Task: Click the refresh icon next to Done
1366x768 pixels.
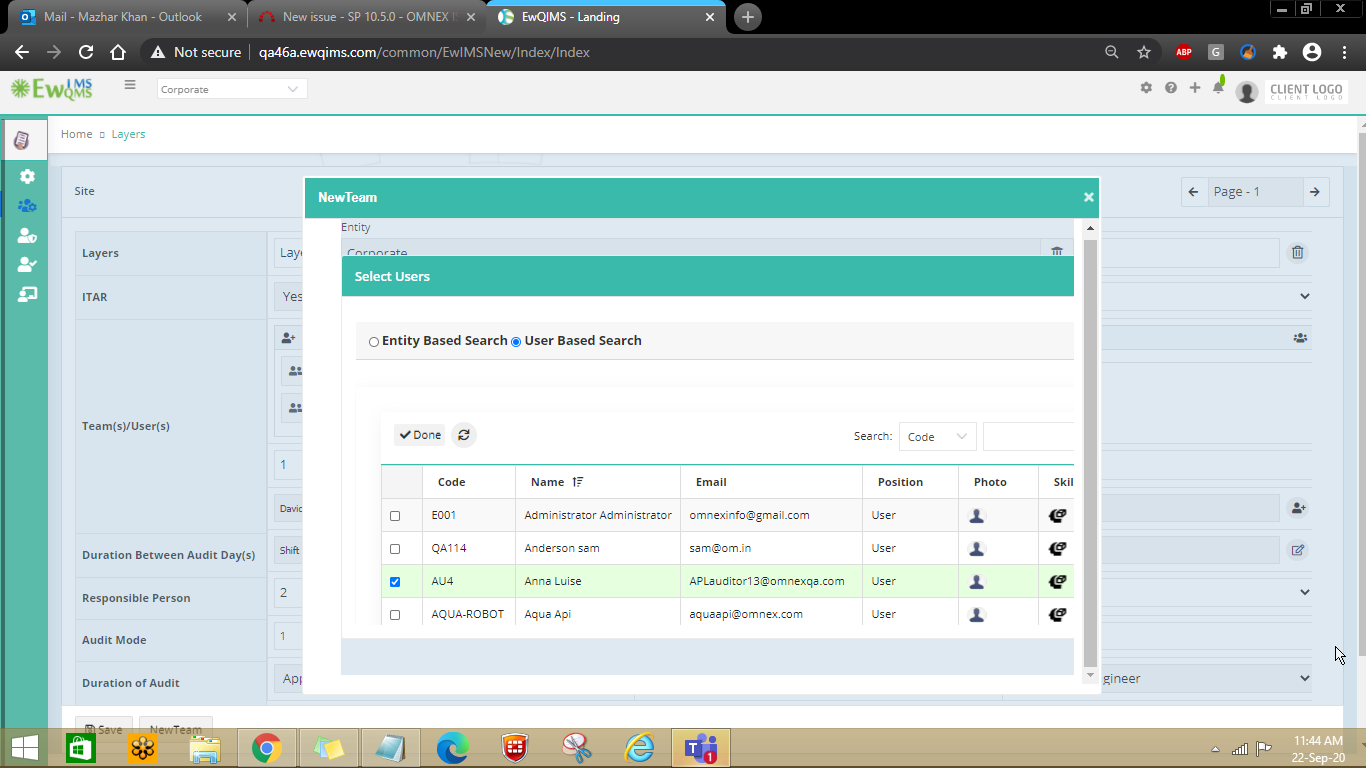Action: coord(463,435)
